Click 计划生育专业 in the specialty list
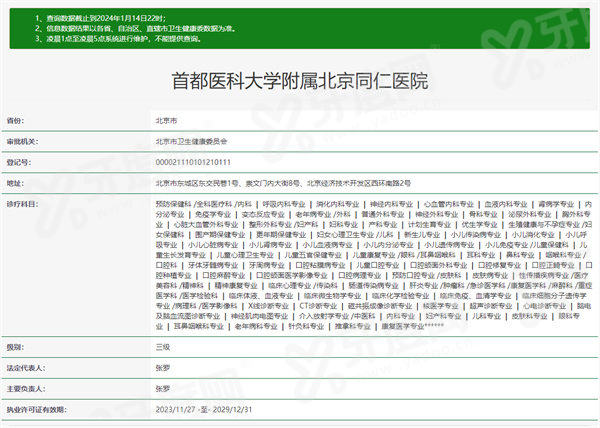This screenshot has height=428, width=600. (429, 225)
